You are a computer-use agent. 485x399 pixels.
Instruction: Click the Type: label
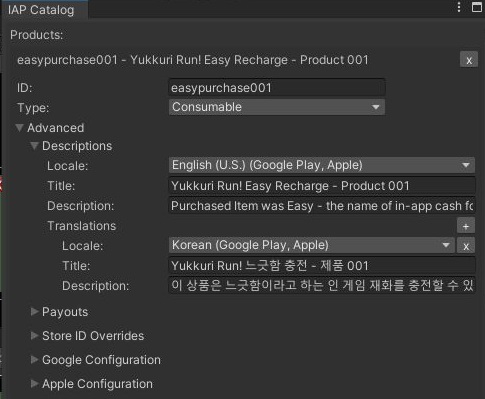[33, 108]
